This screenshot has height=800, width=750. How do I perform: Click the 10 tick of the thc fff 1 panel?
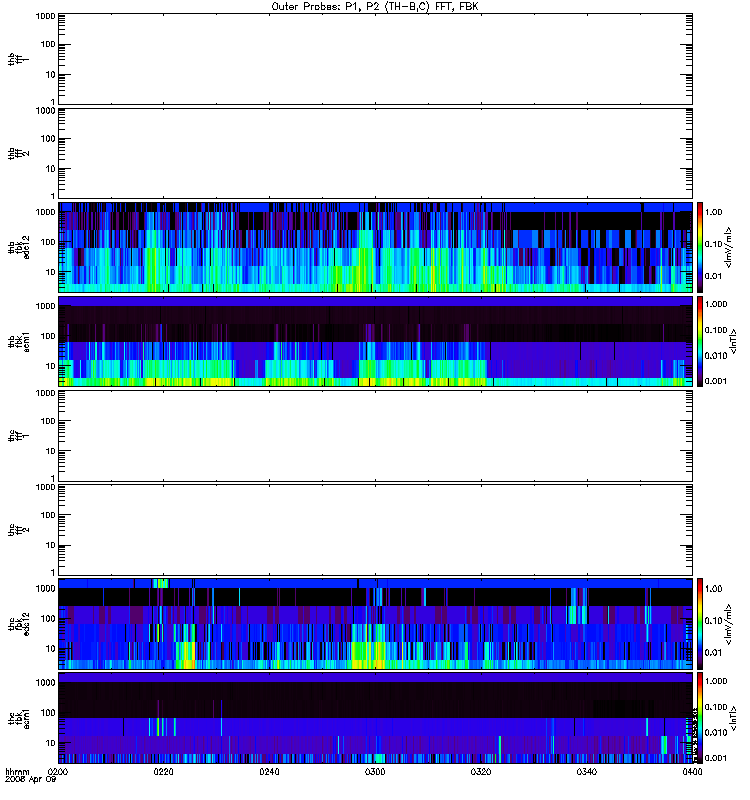click(x=51, y=451)
